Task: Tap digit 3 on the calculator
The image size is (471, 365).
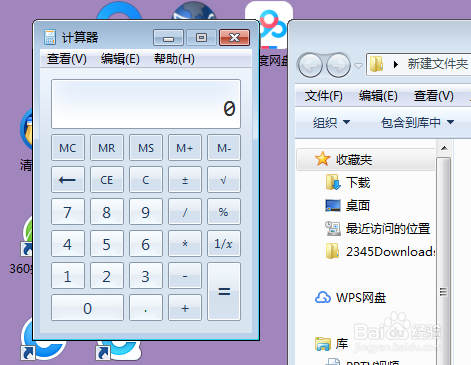Action: [x=146, y=276]
